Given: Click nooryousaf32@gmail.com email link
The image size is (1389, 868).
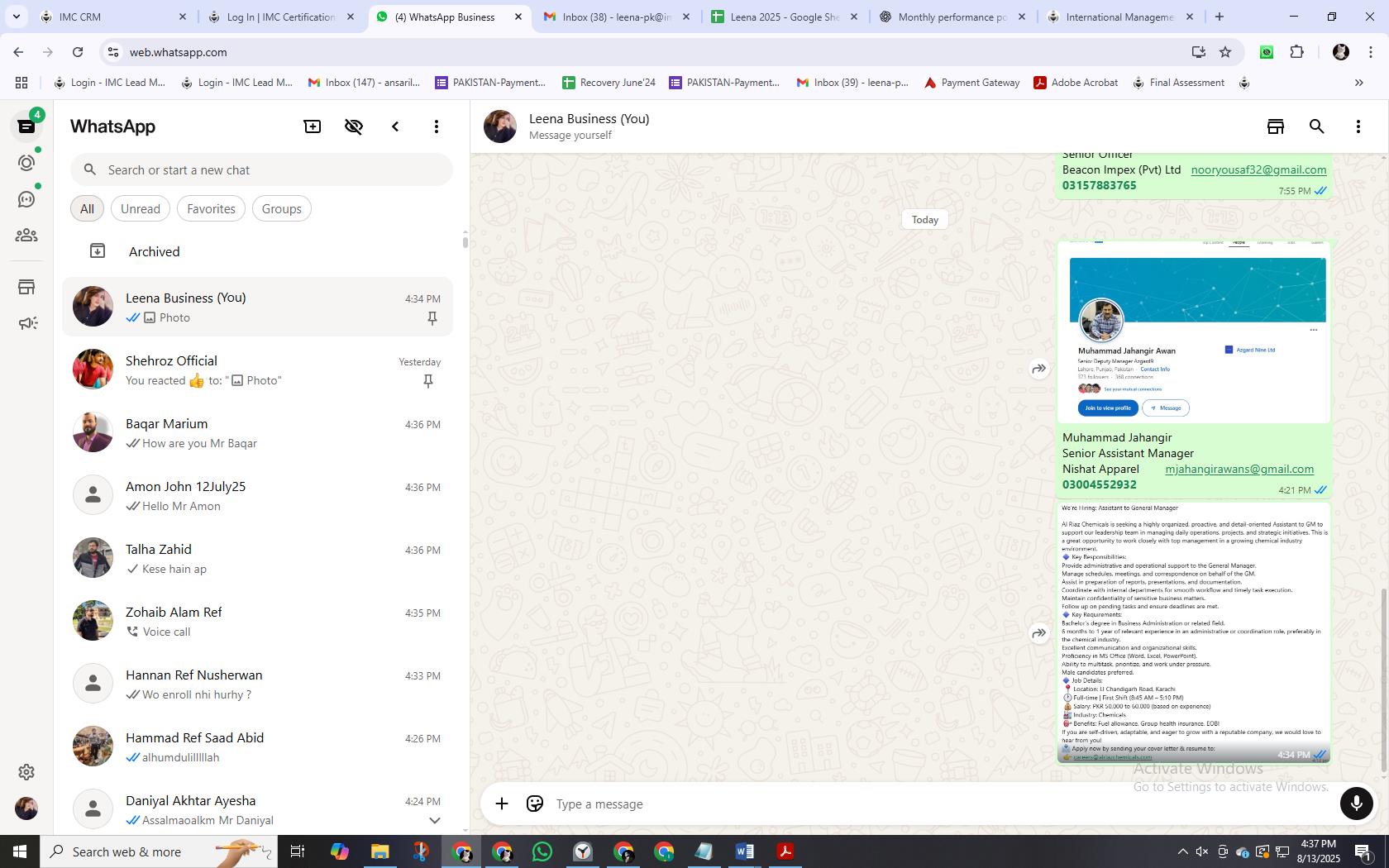Looking at the screenshot, I should coord(1258,169).
